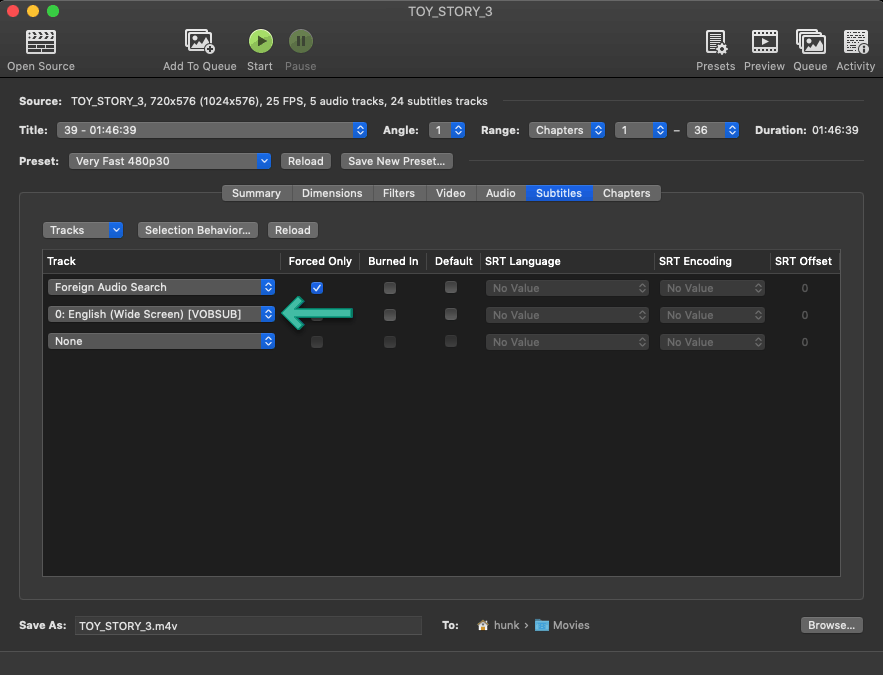The image size is (883, 675).
Task: Click the Movies folder icon in destination
Action: coord(542,625)
